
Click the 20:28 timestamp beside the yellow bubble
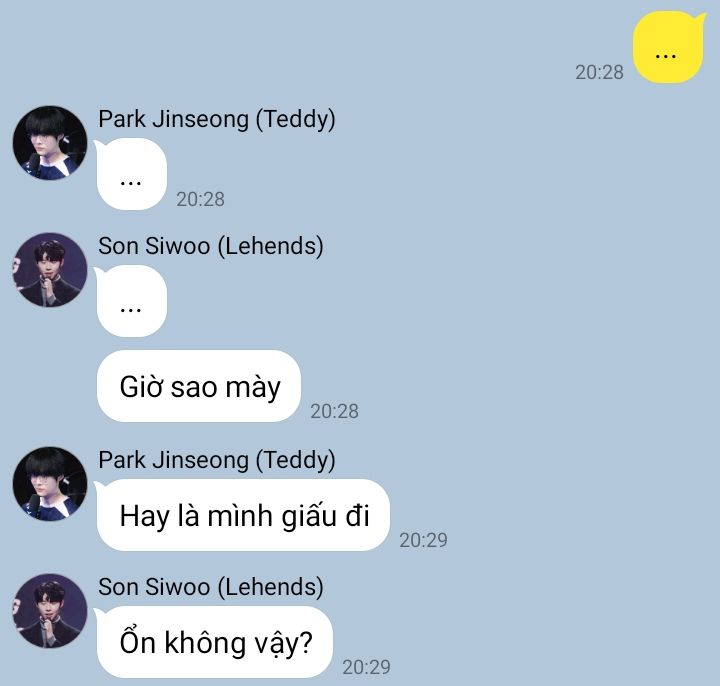[599, 73]
